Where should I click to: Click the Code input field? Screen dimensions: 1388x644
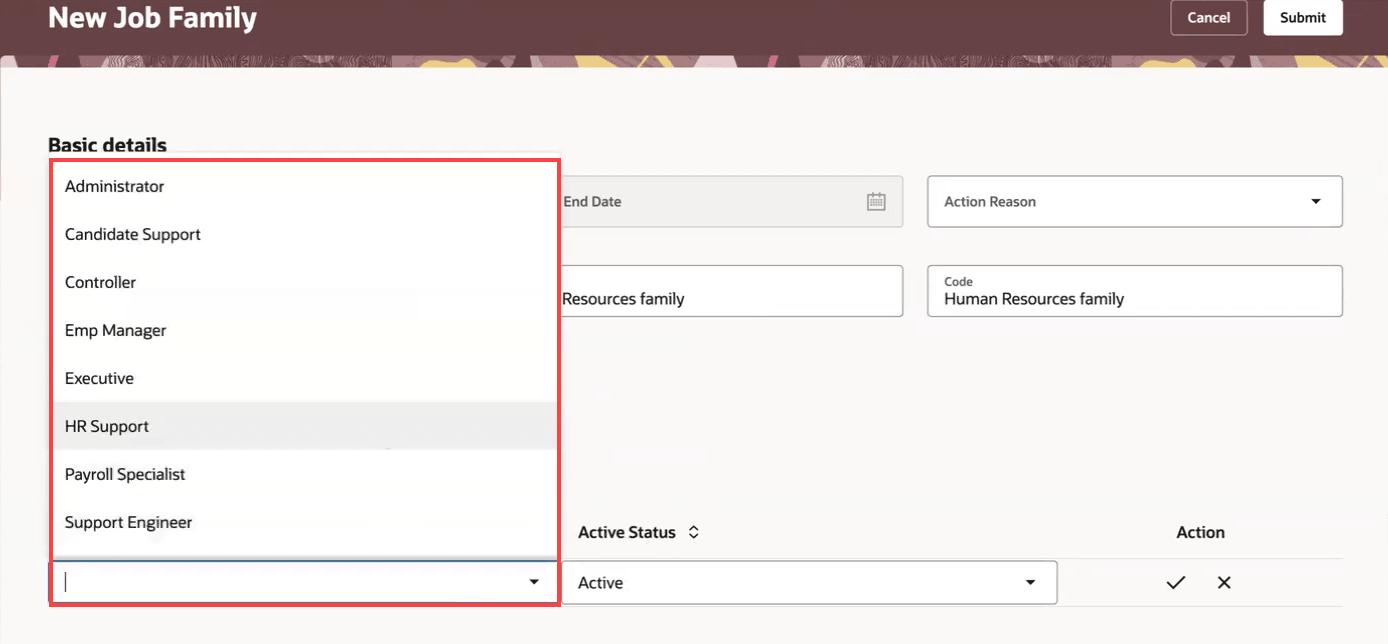point(1135,291)
